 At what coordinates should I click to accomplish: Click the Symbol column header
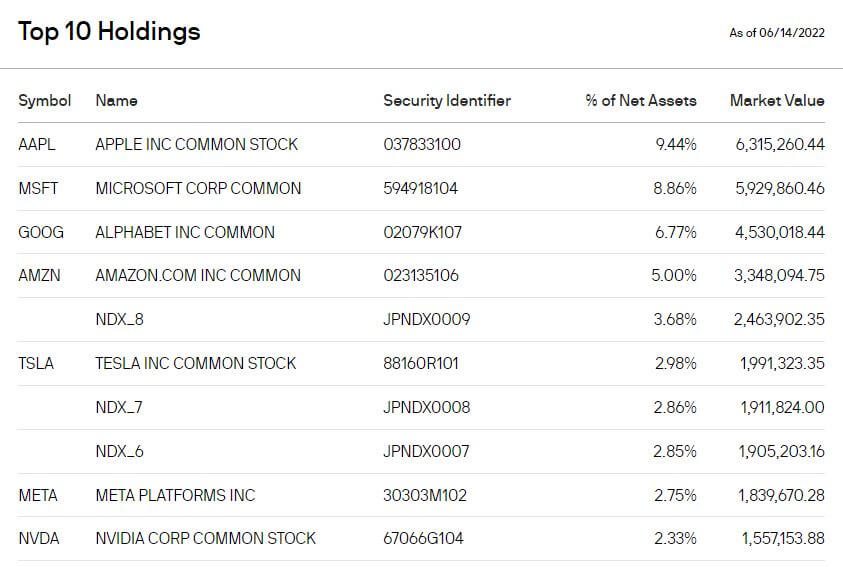pyautogui.click(x=45, y=100)
